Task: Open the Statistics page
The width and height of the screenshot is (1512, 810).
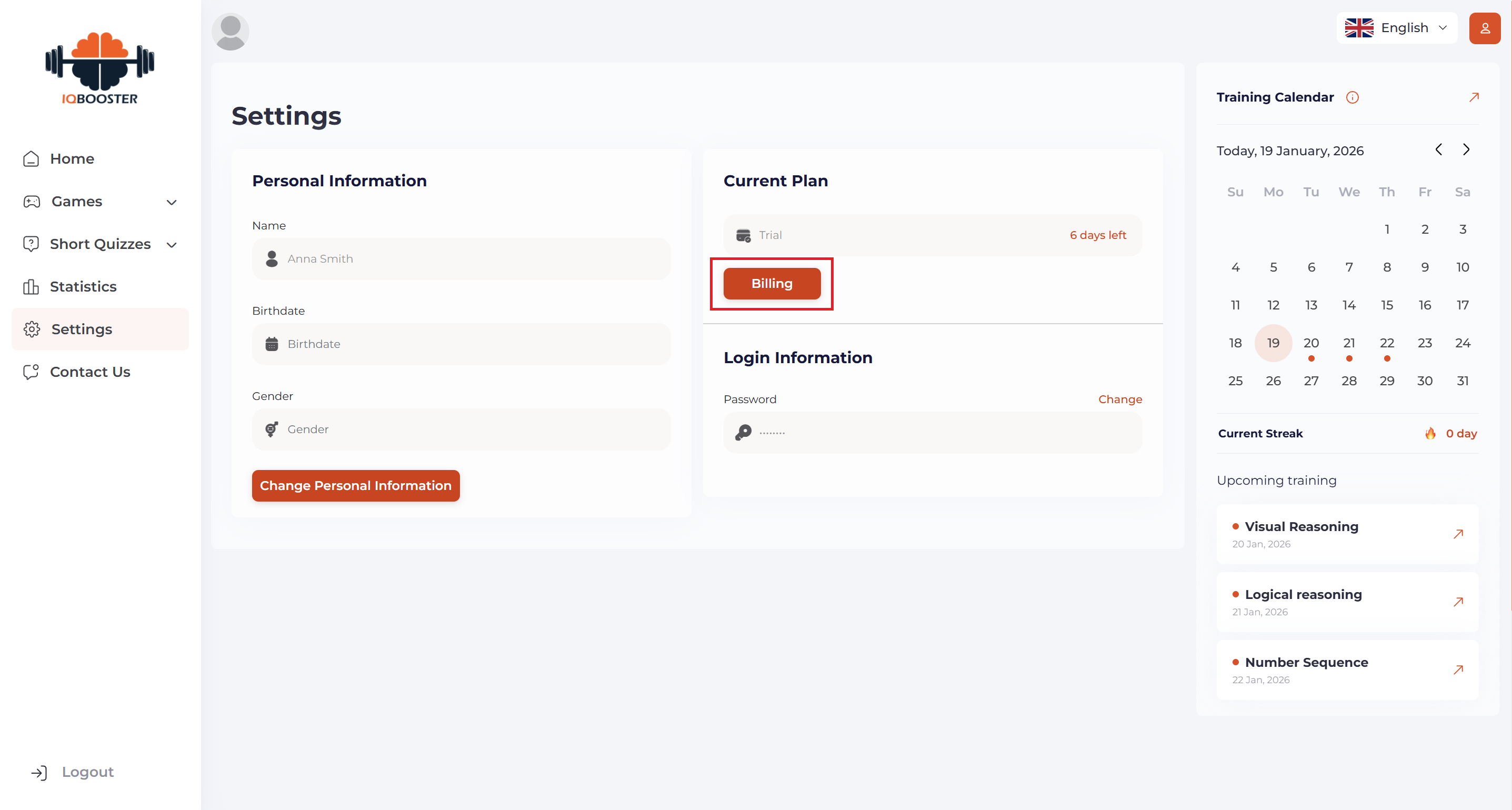Action: tap(83, 286)
